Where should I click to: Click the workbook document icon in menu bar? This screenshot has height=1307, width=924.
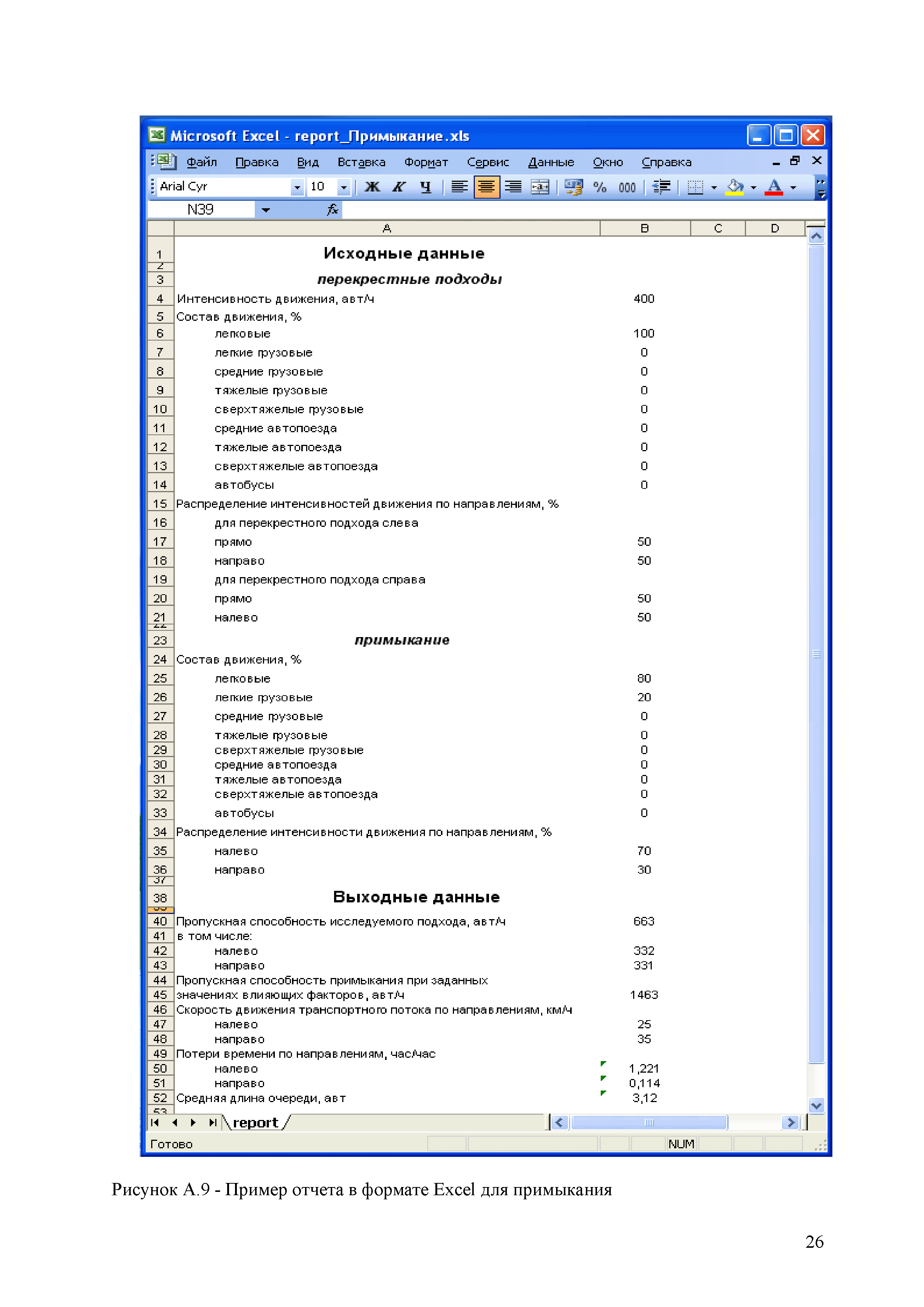point(167,162)
